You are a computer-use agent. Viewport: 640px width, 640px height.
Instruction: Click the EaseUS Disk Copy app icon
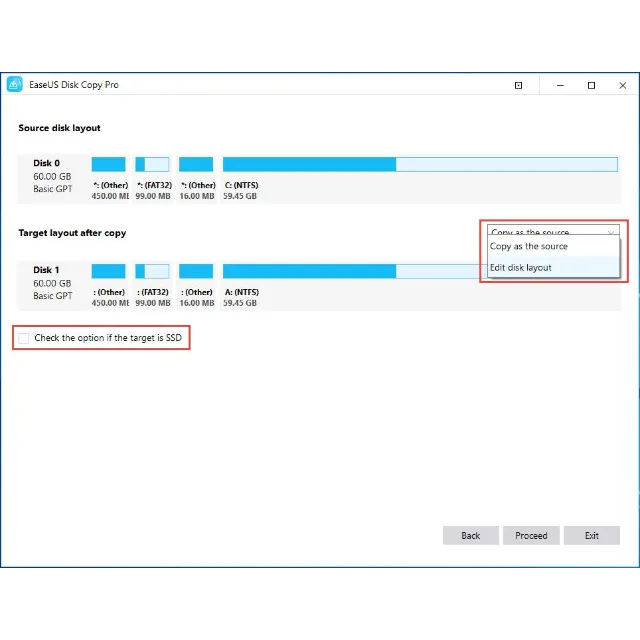15,85
